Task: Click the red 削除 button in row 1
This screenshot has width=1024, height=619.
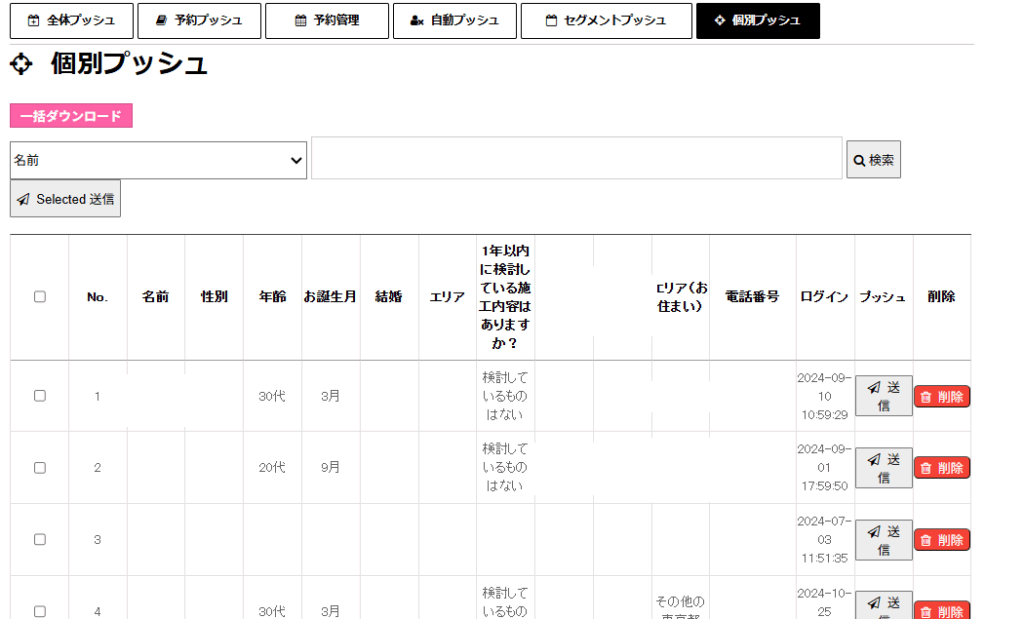Action: 941,397
